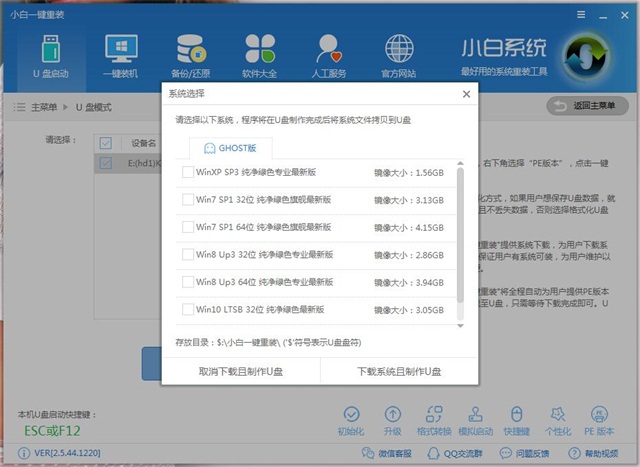640x467 pixels.
Task: Click the 升级 up-arrow icon
Action: click(x=393, y=414)
